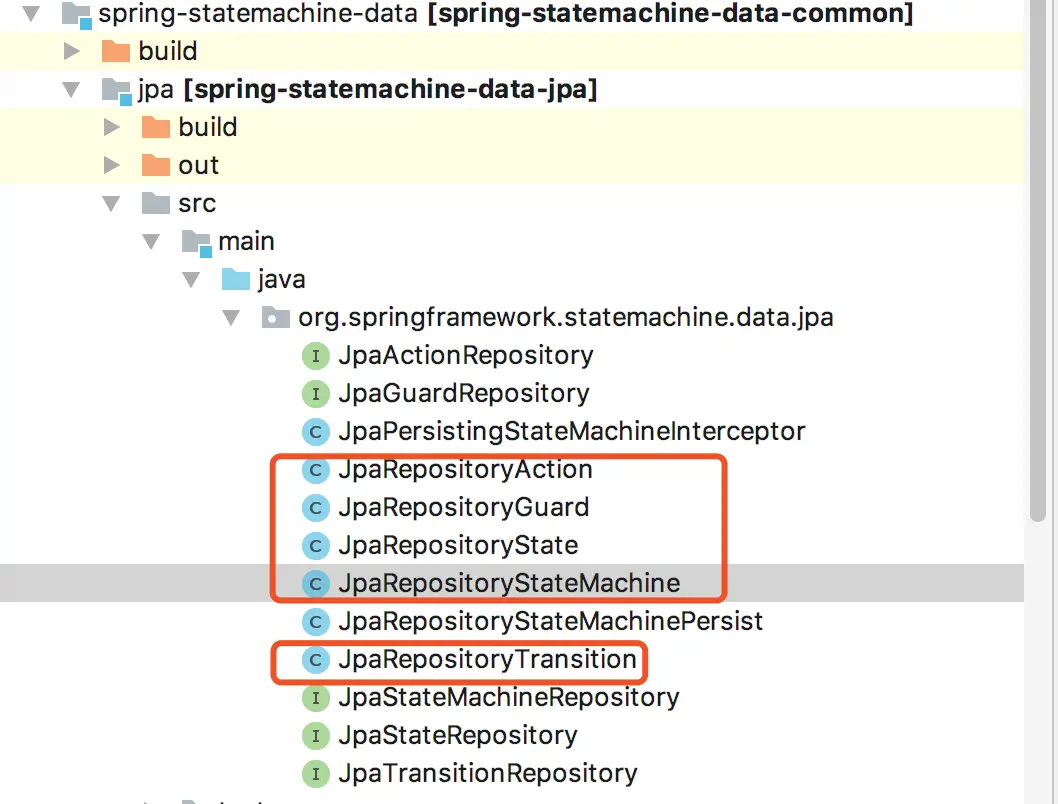Image resolution: width=1058 pixels, height=804 pixels.
Task: Expand the build folder under spring-statemachine-data
Action: pyautogui.click(x=71, y=50)
